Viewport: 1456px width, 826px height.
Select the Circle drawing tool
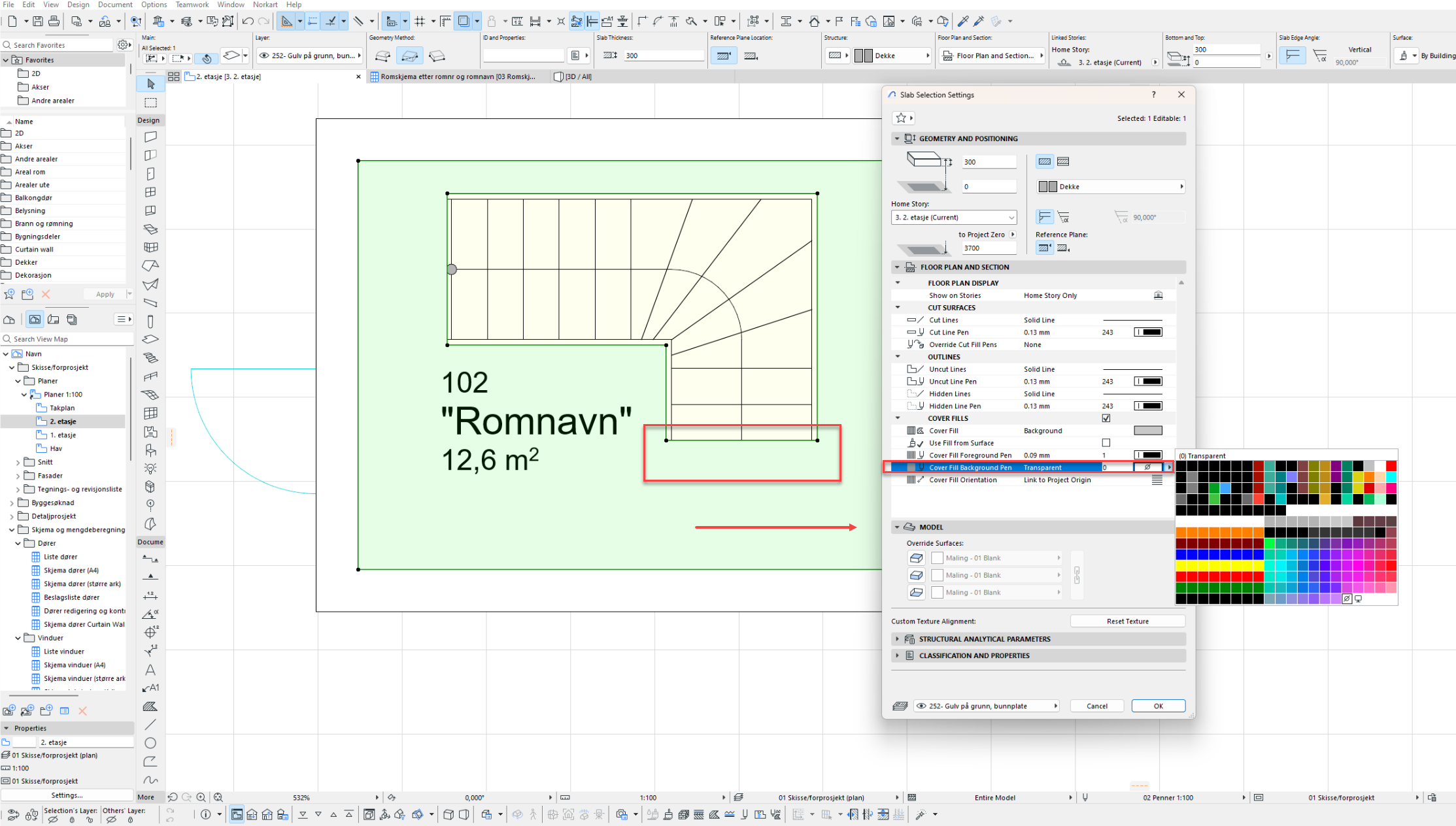pos(150,743)
